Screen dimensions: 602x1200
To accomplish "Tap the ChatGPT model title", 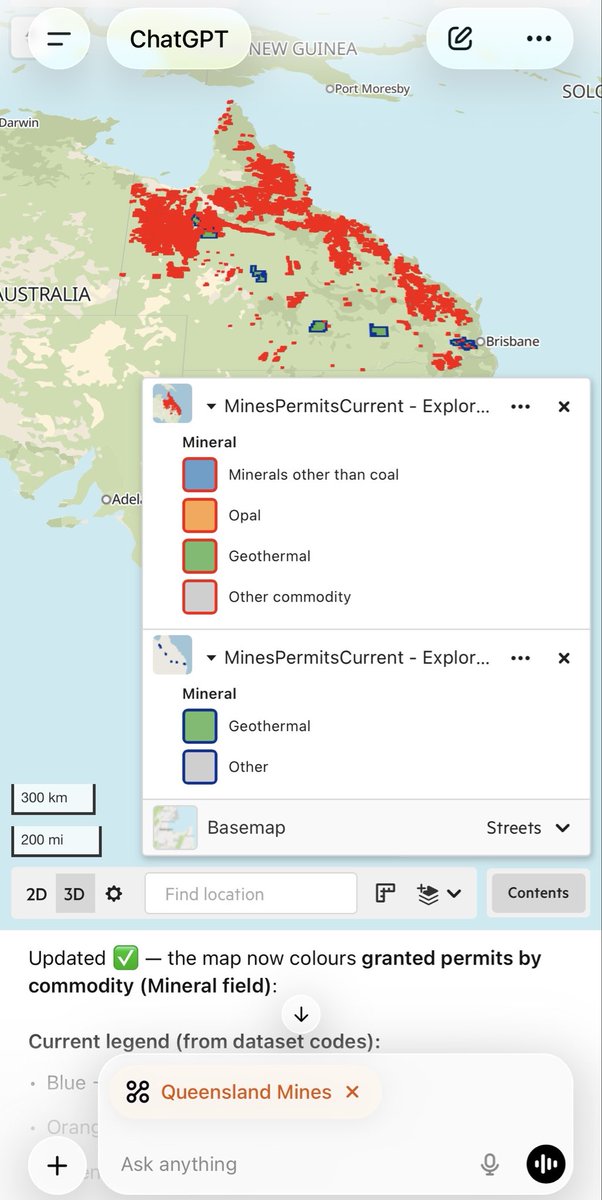I will click(179, 39).
